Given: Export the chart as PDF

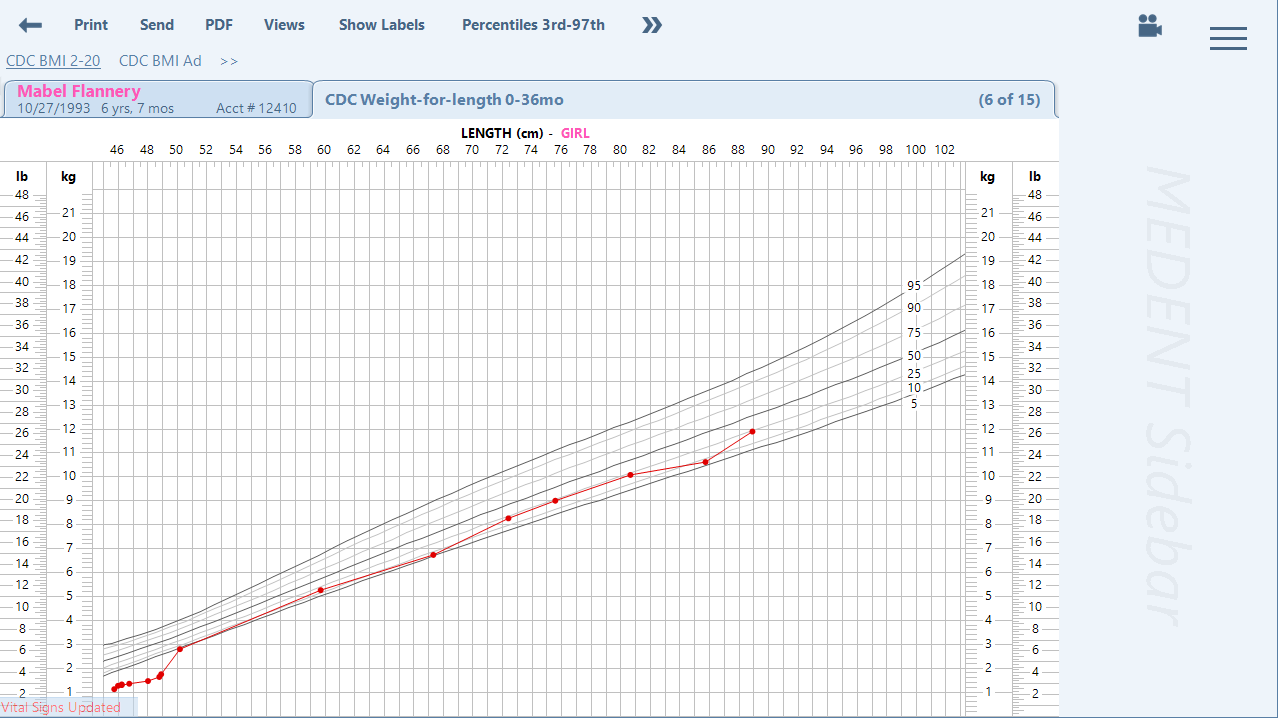Looking at the screenshot, I should [219, 25].
